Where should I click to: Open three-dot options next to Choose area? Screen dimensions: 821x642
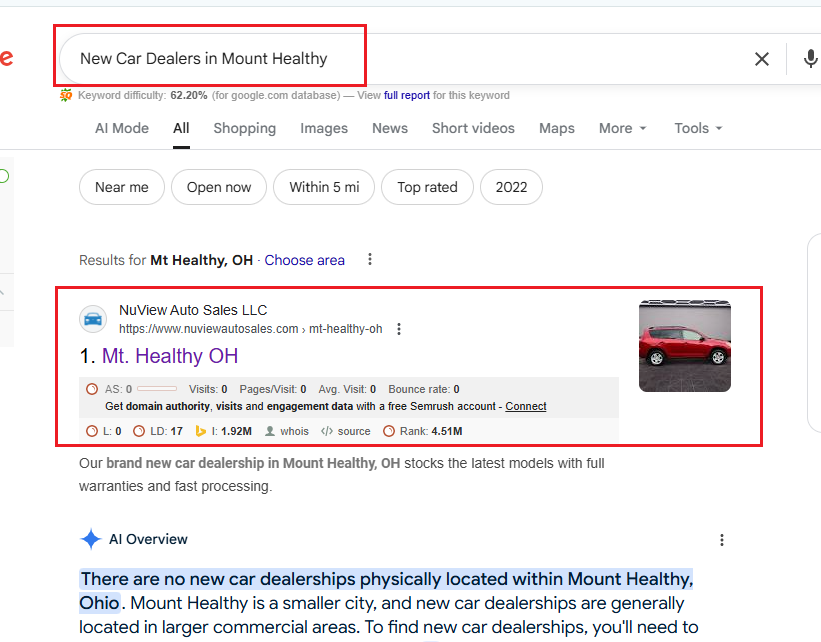coord(370,260)
